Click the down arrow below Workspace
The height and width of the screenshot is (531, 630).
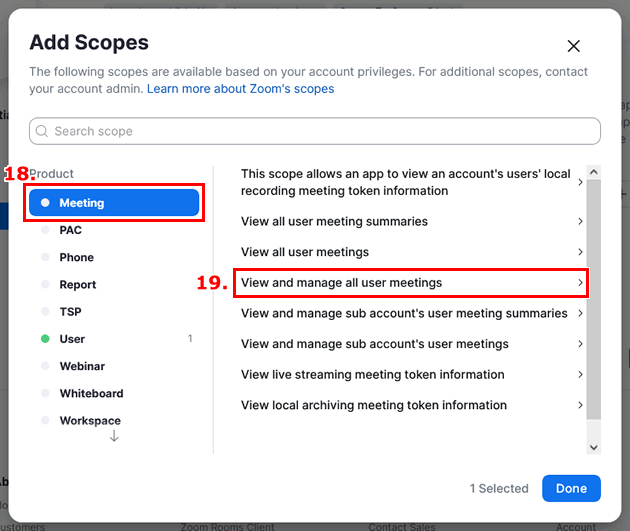[114, 436]
